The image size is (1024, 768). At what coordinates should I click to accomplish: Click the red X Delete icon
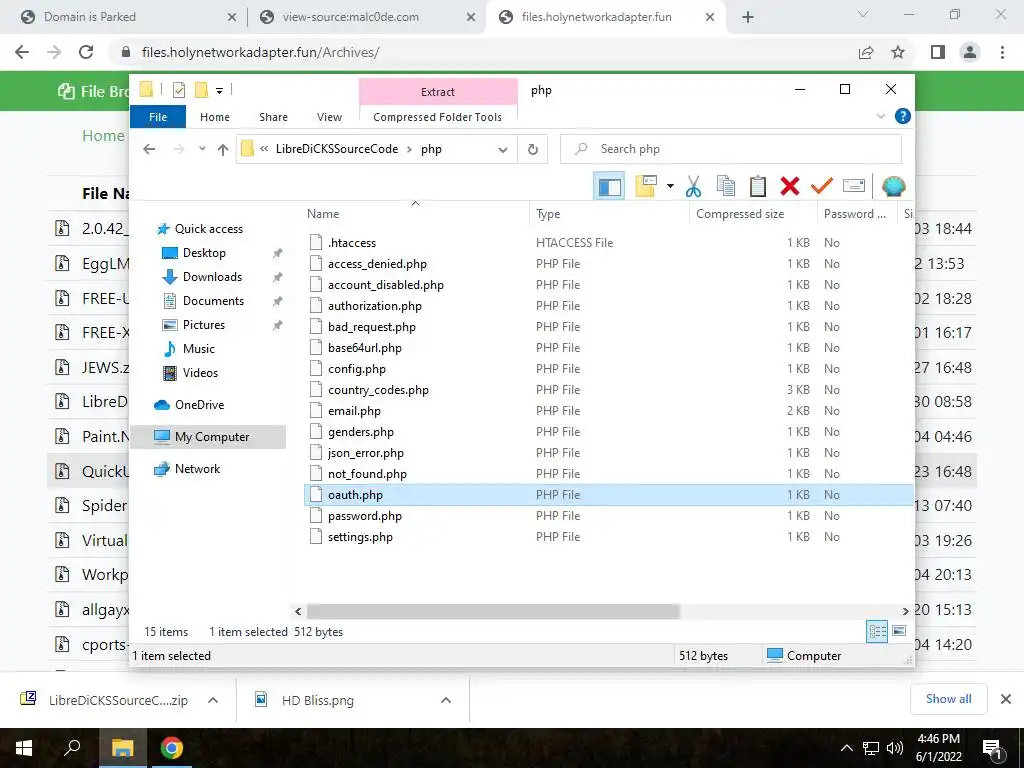point(790,187)
